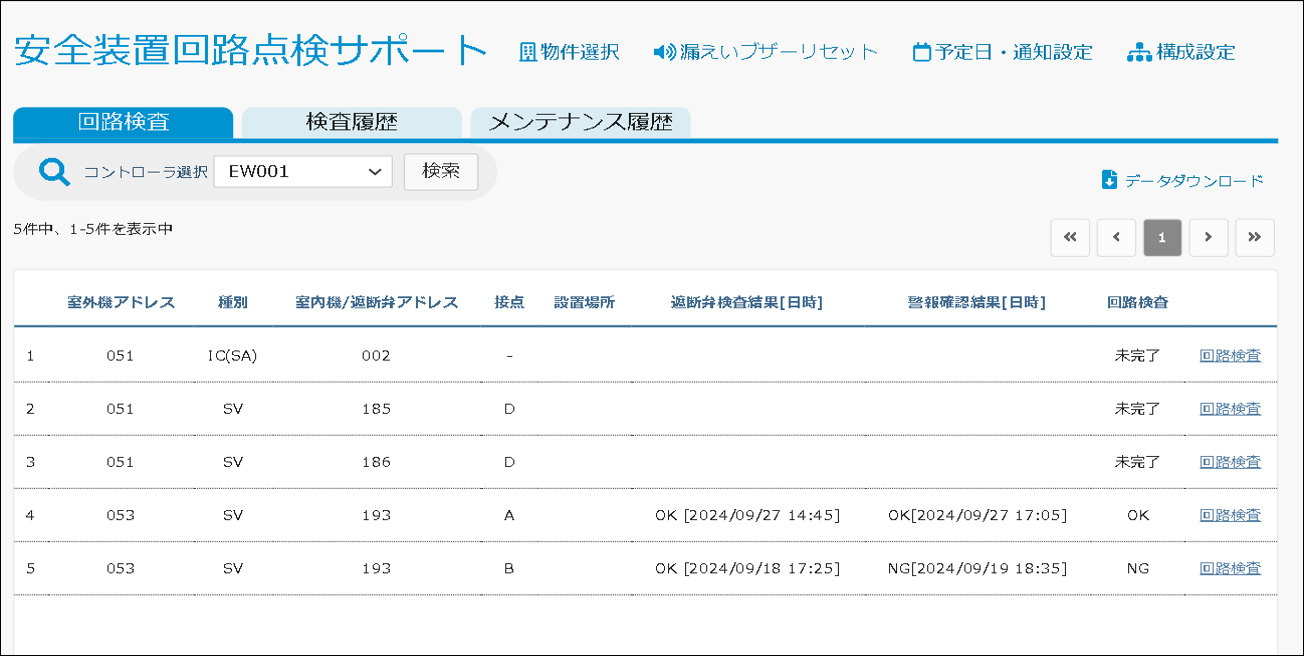Go to next page with right arrow
The image size is (1304, 656).
click(1208, 238)
